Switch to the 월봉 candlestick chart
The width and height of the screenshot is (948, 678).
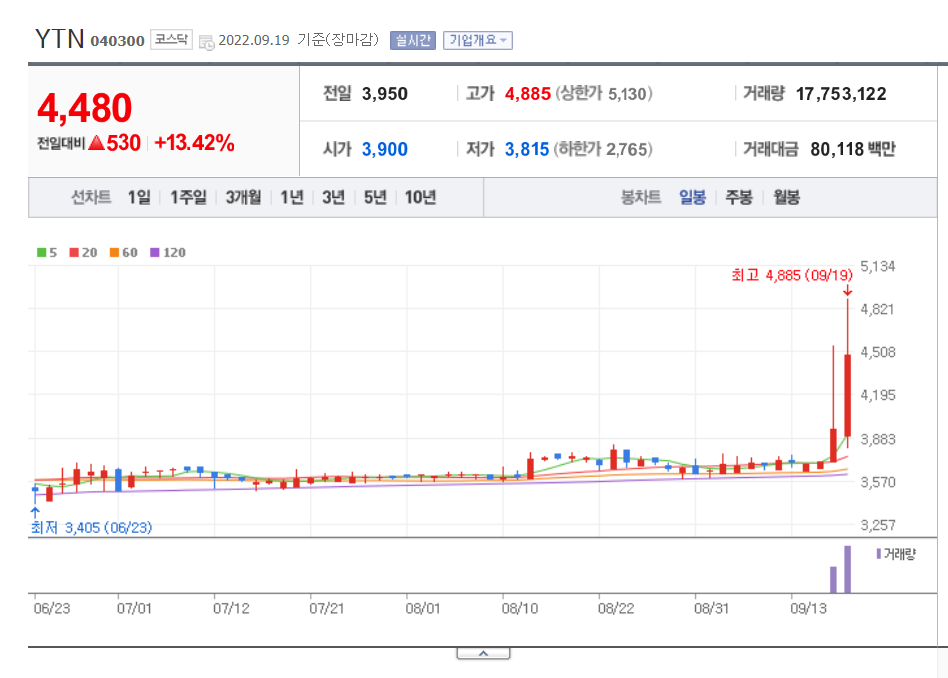pyautogui.click(x=787, y=197)
